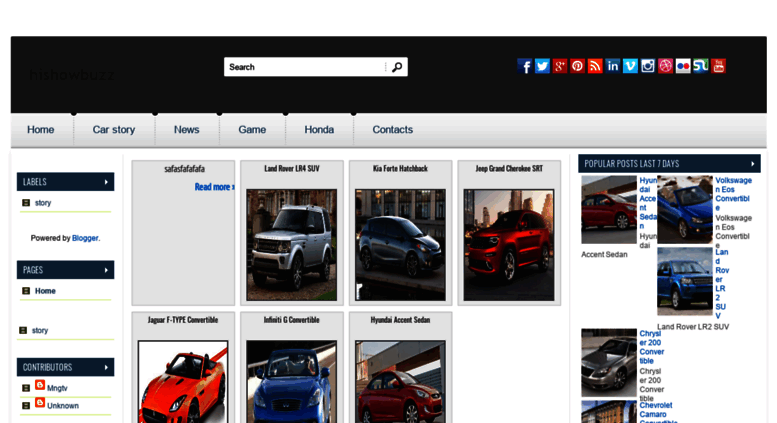777x423 pixels.
Task: Follow the Blogger link
Action: click(85, 238)
